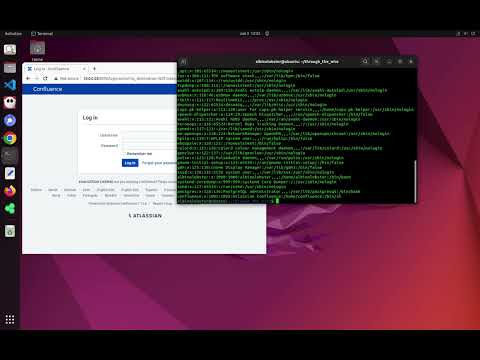Show all applications grid

[10, 319]
